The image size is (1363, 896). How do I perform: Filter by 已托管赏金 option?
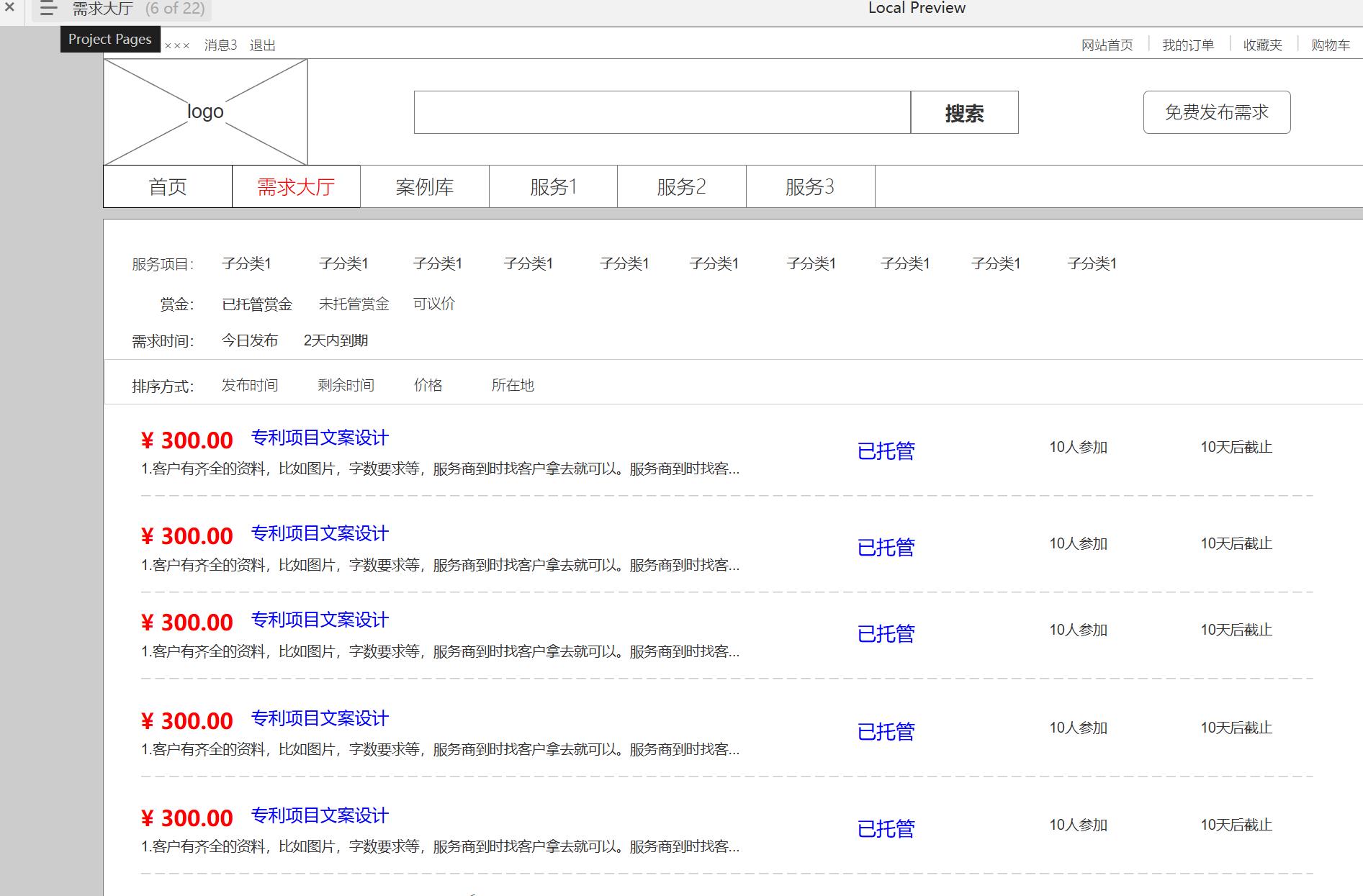point(257,304)
